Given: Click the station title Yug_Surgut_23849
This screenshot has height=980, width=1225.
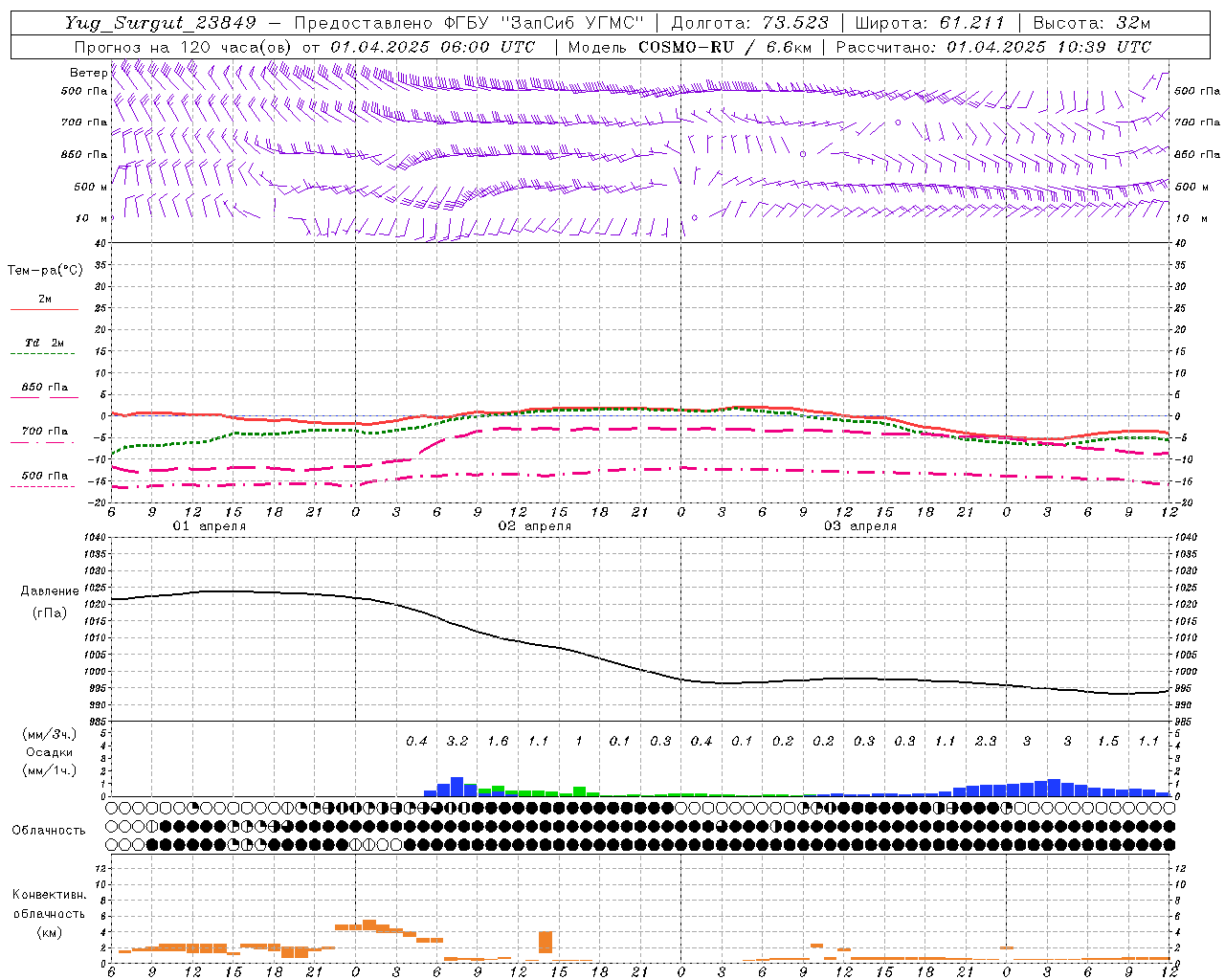Looking at the screenshot, I should click(x=160, y=23).
